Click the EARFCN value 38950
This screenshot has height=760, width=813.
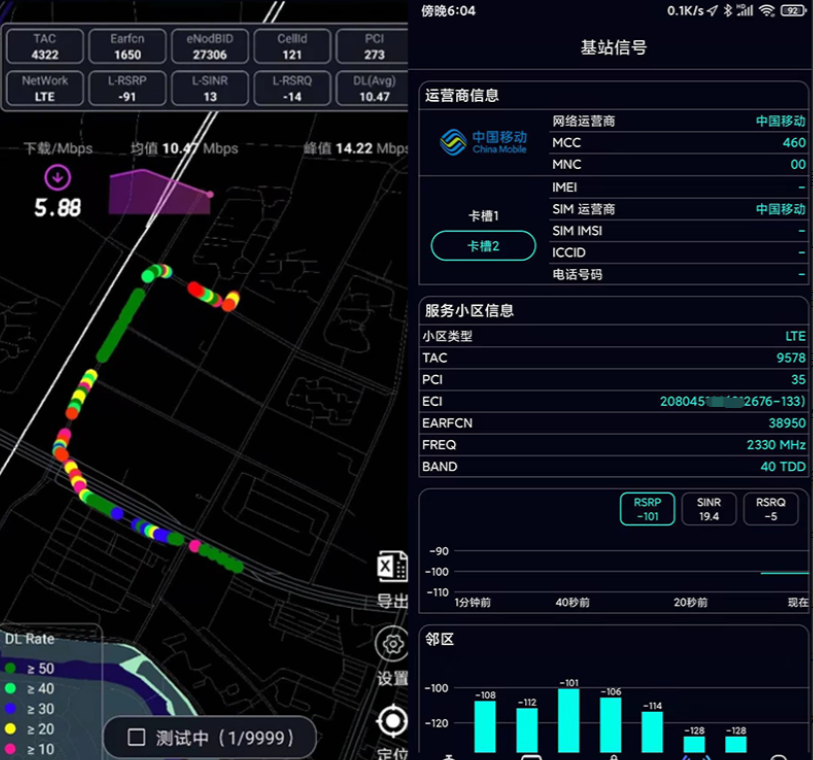[787, 423]
